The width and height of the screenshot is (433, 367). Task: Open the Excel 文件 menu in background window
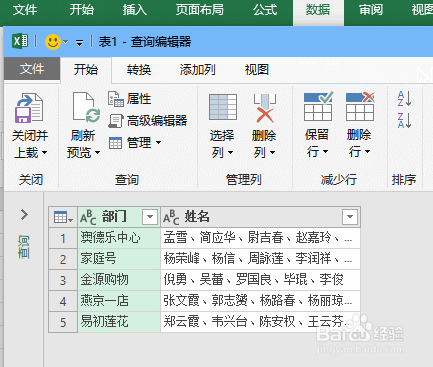click(25, 10)
